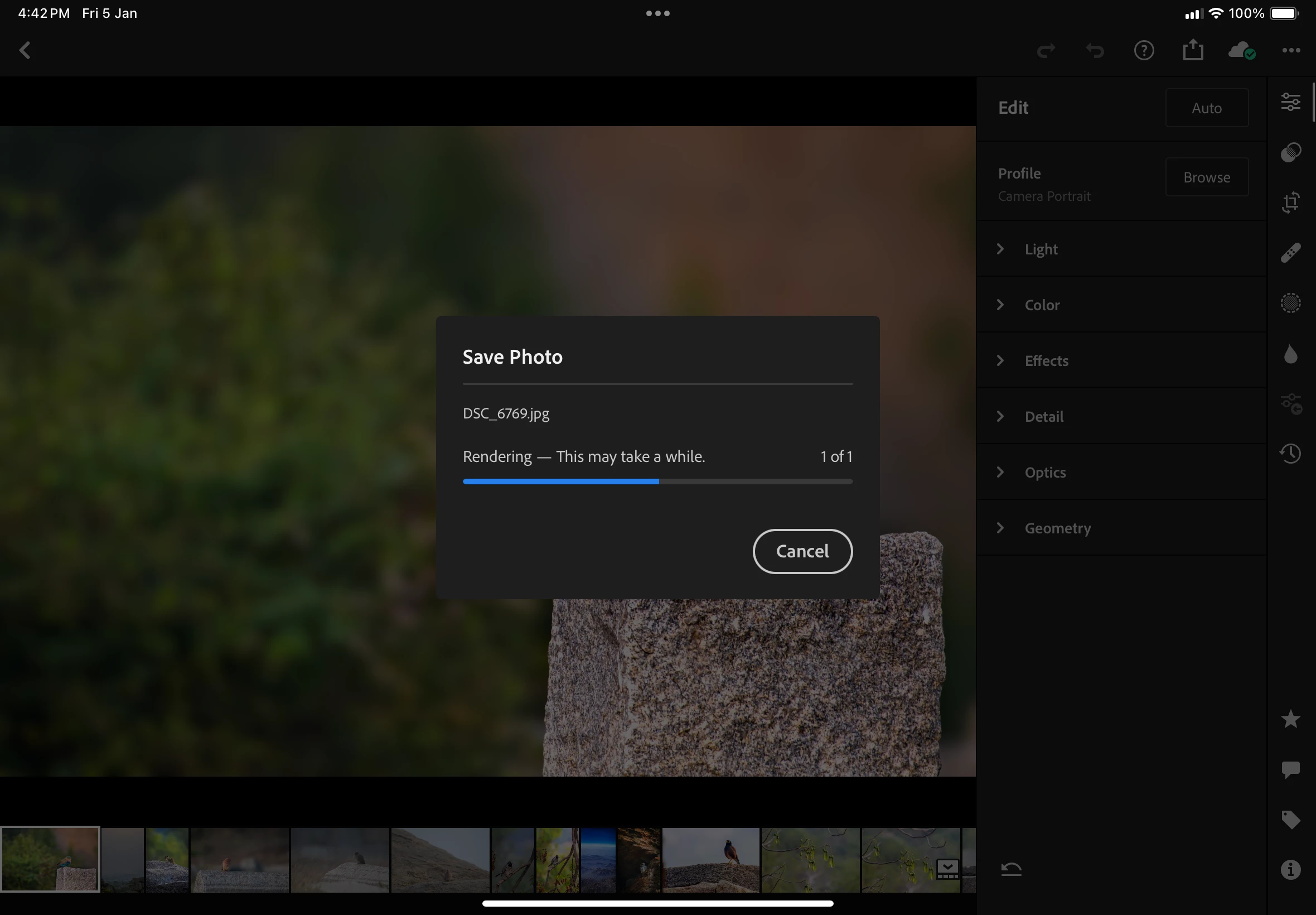Show photo Info panel
This screenshot has width=1316, height=915.
click(1290, 870)
